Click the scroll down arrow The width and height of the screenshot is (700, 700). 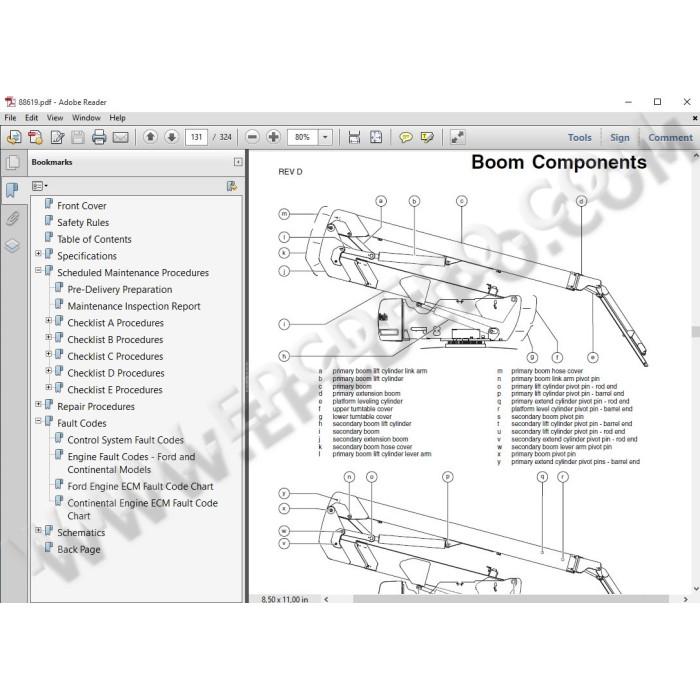(696, 589)
